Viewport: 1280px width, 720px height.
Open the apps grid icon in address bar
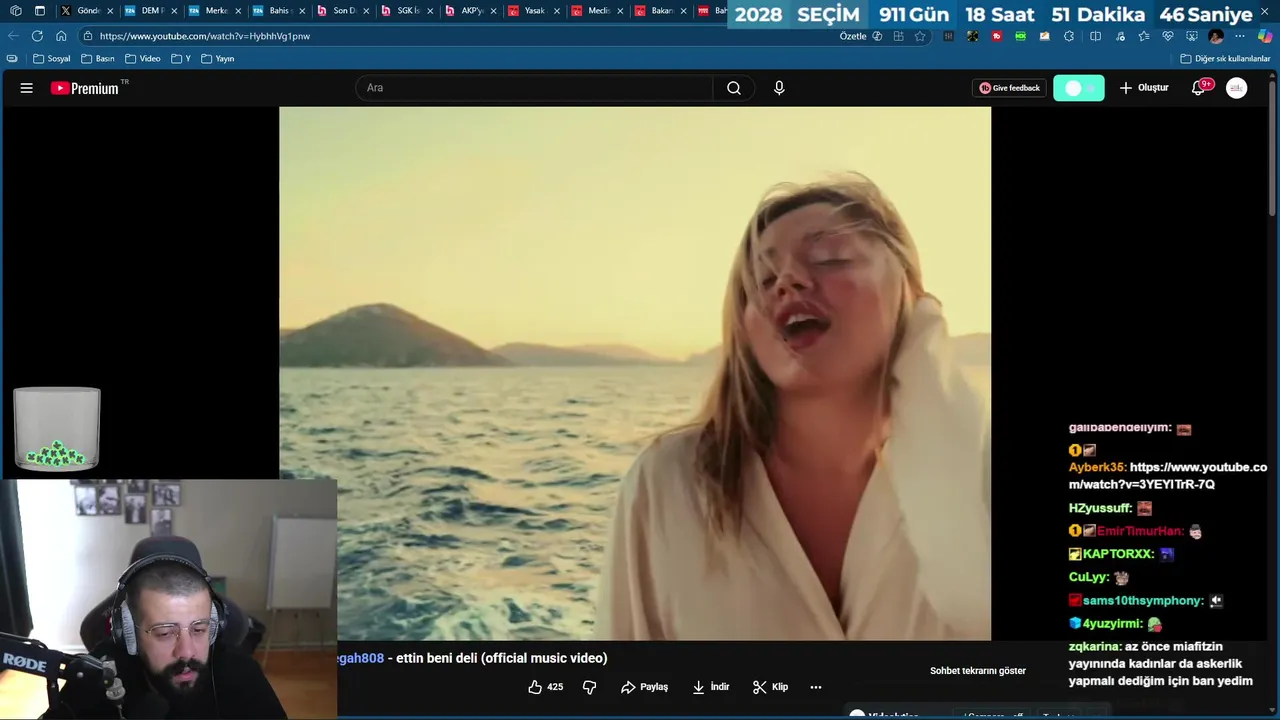(x=898, y=36)
